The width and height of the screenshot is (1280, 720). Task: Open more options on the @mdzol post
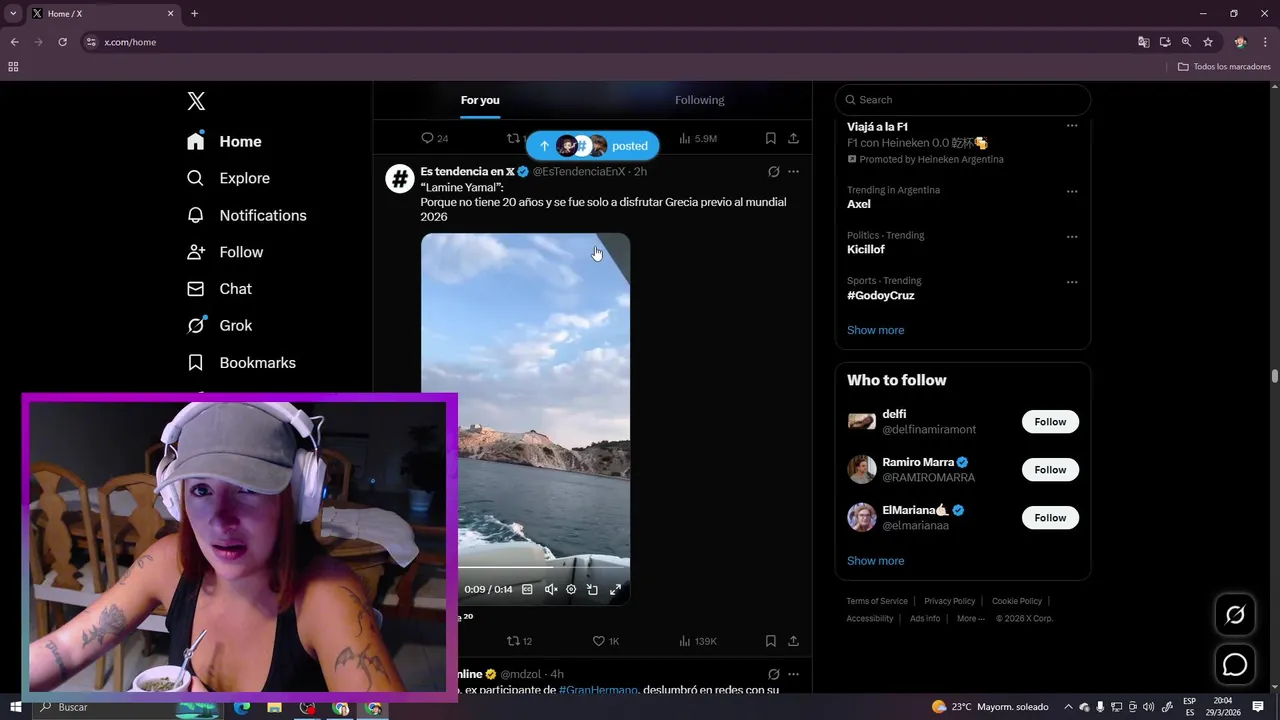[x=793, y=674]
